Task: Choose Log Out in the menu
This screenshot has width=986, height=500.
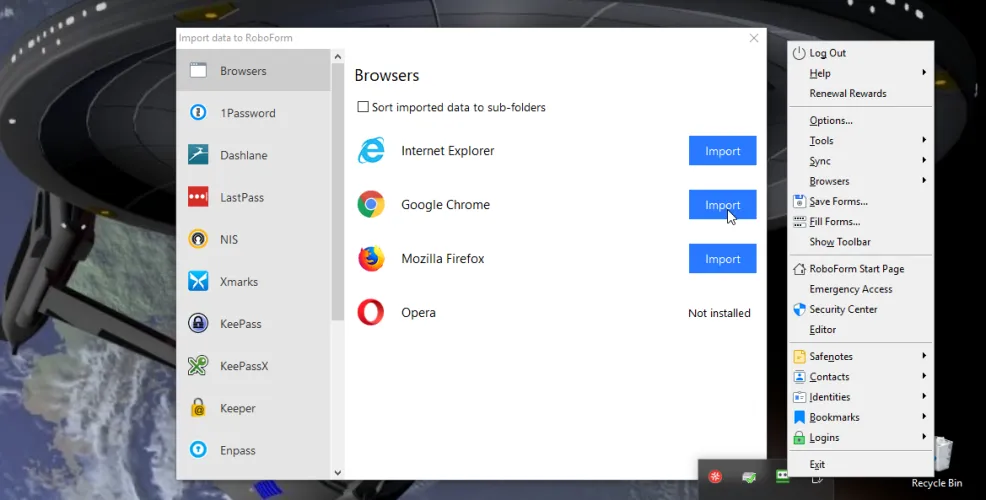Action: point(827,53)
